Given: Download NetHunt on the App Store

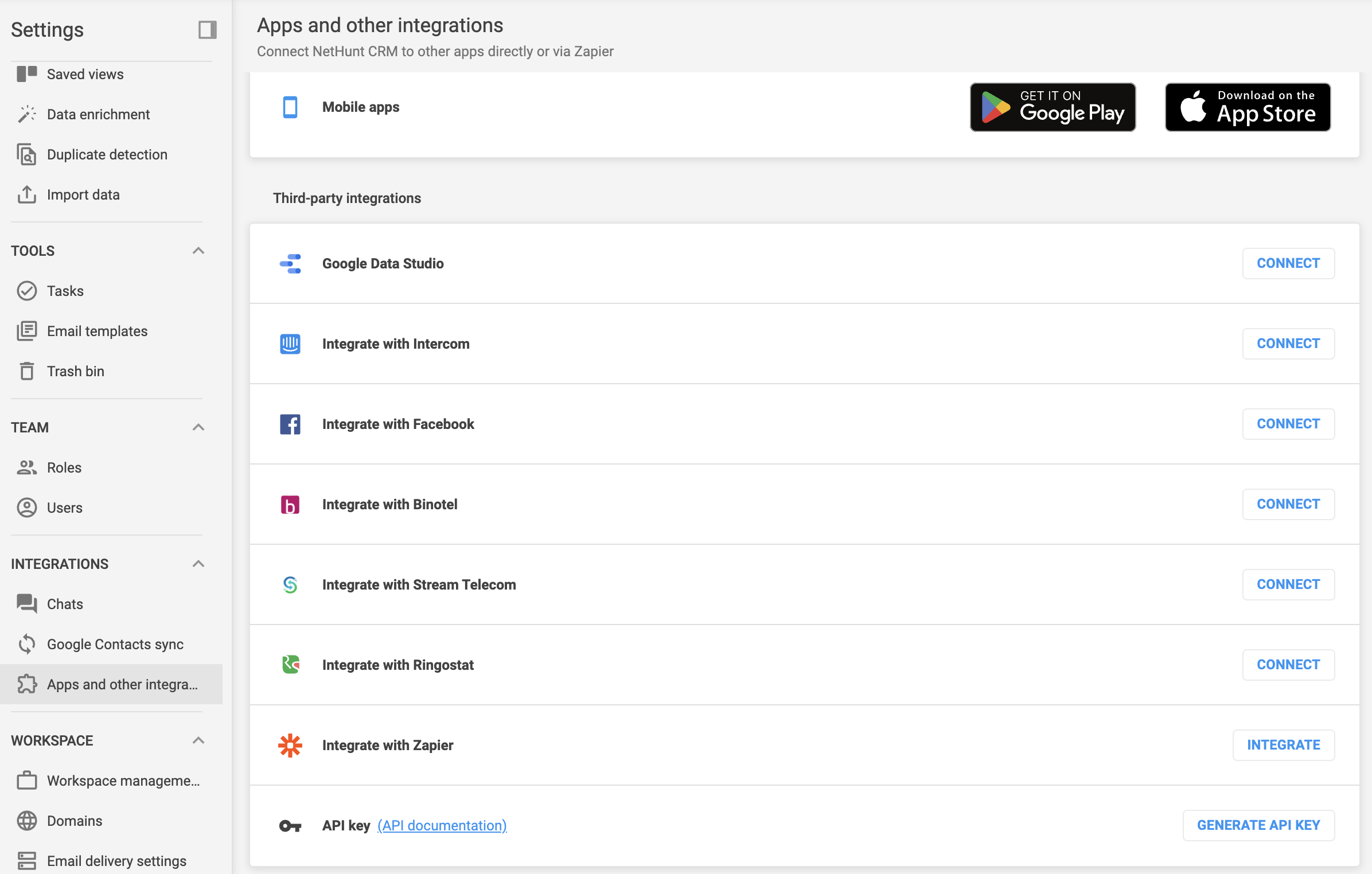Looking at the screenshot, I should pos(1249,107).
